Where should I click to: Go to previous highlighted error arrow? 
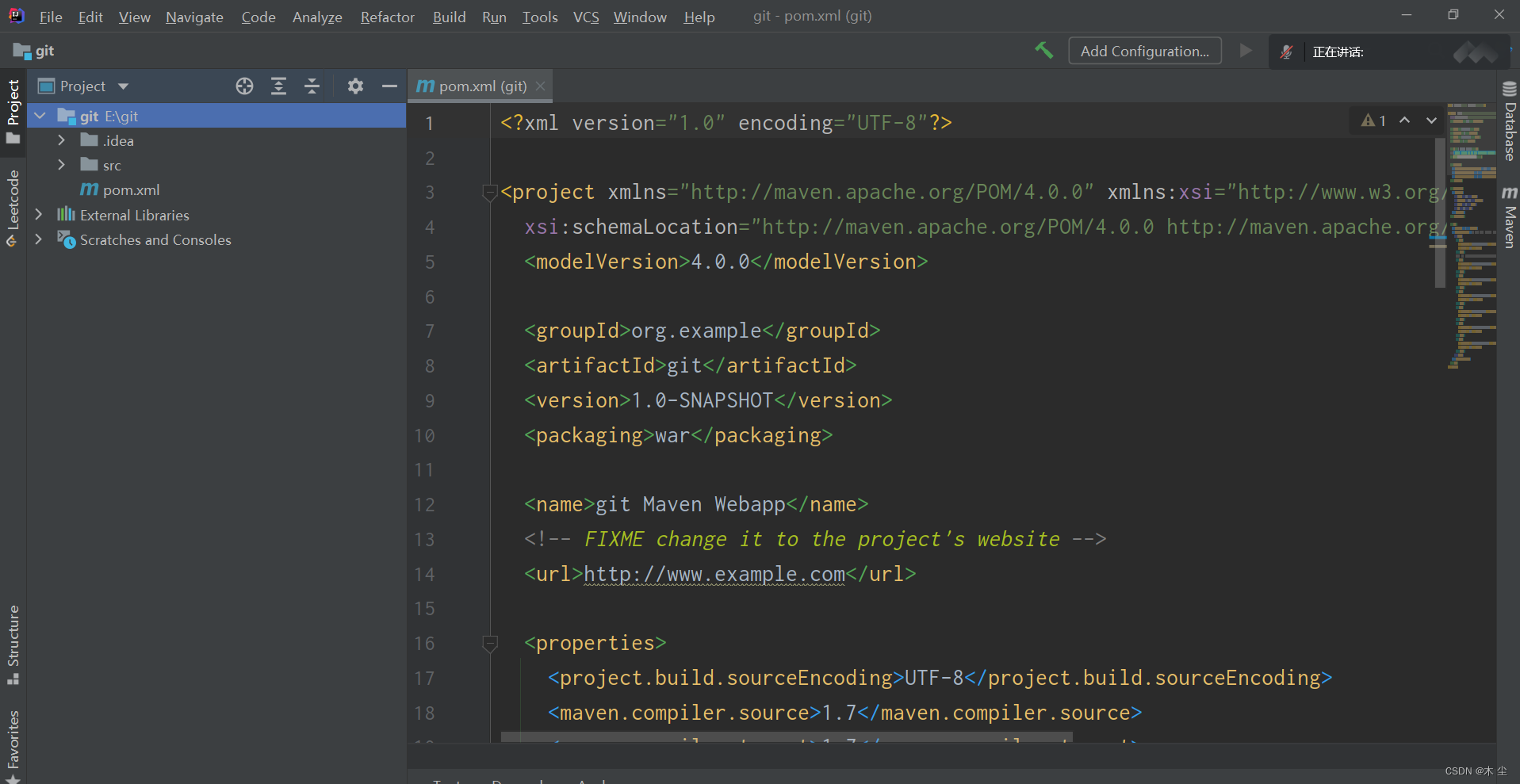1404,120
